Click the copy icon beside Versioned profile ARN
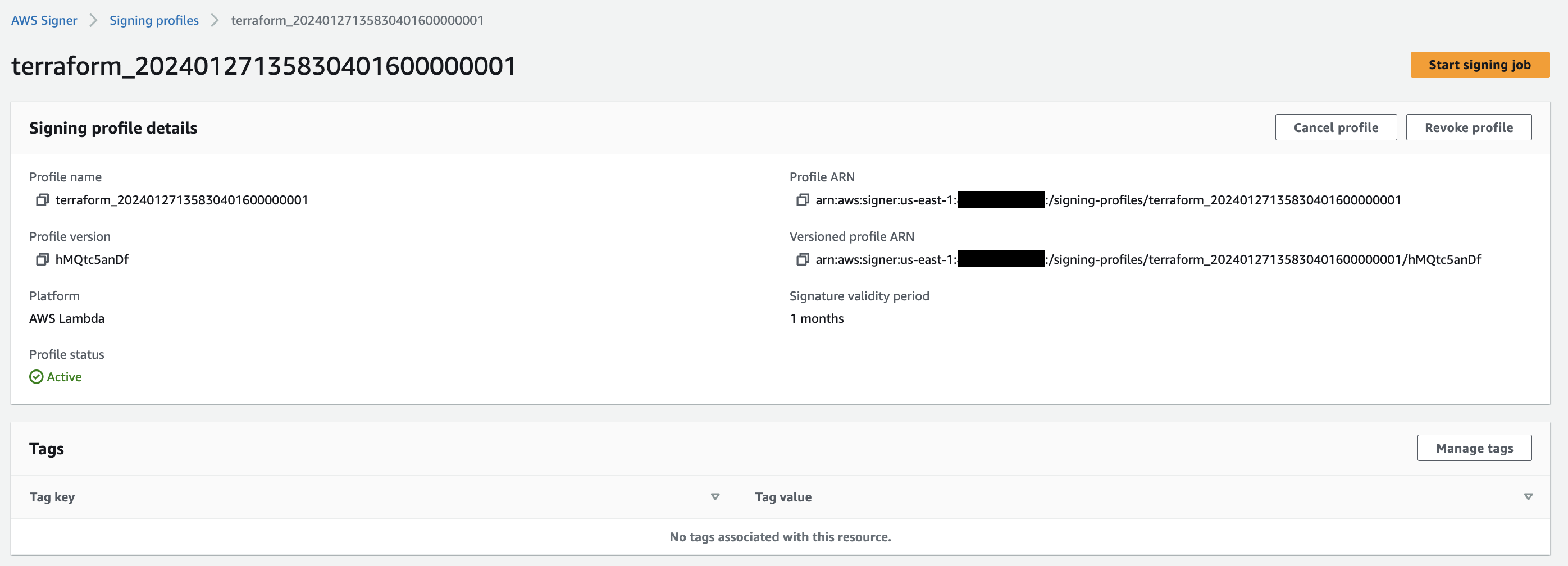The height and width of the screenshot is (566, 1568). 803,260
